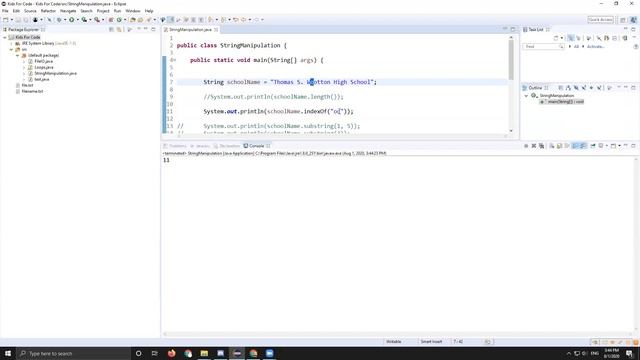This screenshot has width=640, height=360.
Task: Click the Run Last Tool toolbar icon
Action: (x=97, y=20)
